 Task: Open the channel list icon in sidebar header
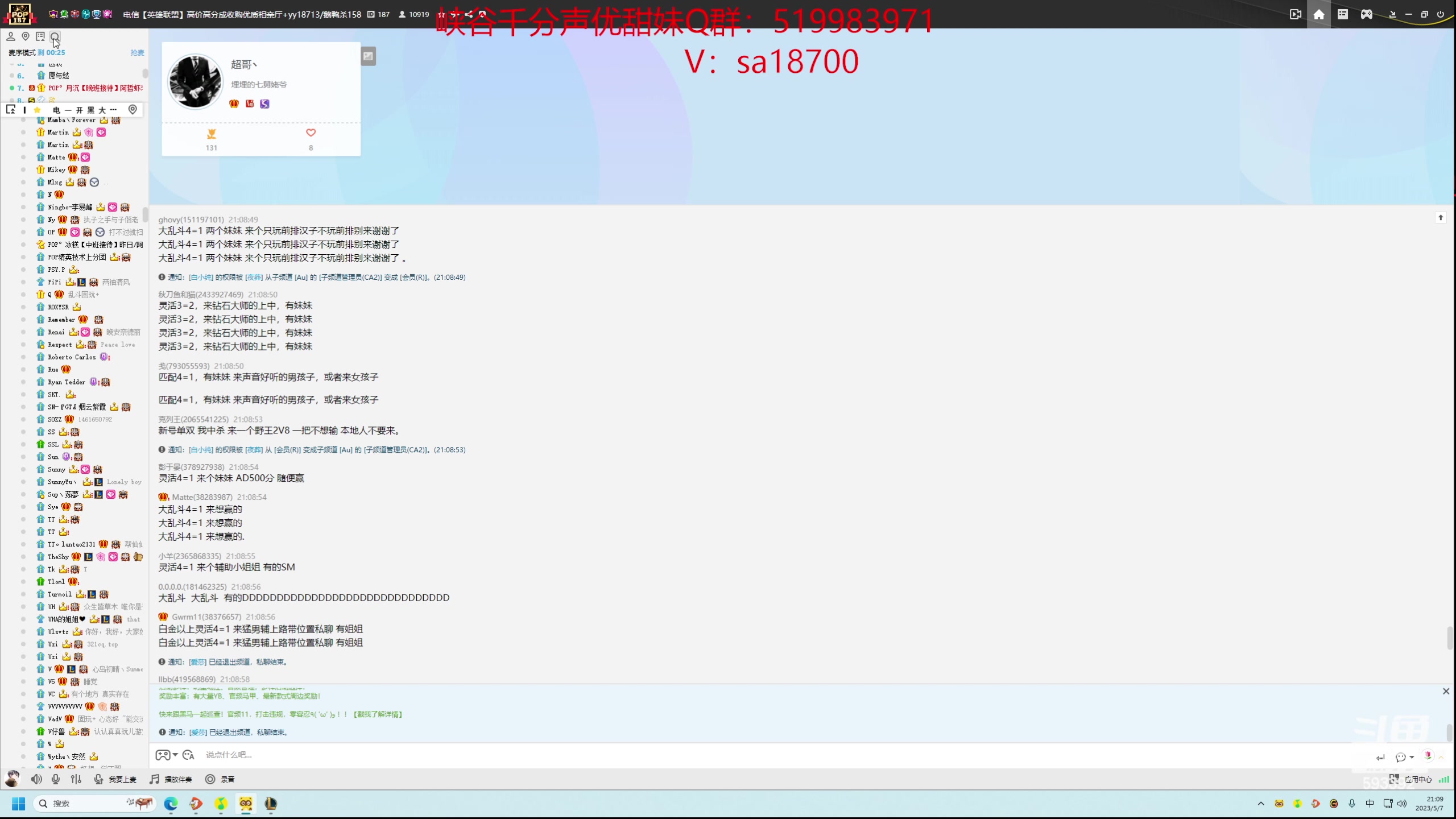(x=40, y=36)
